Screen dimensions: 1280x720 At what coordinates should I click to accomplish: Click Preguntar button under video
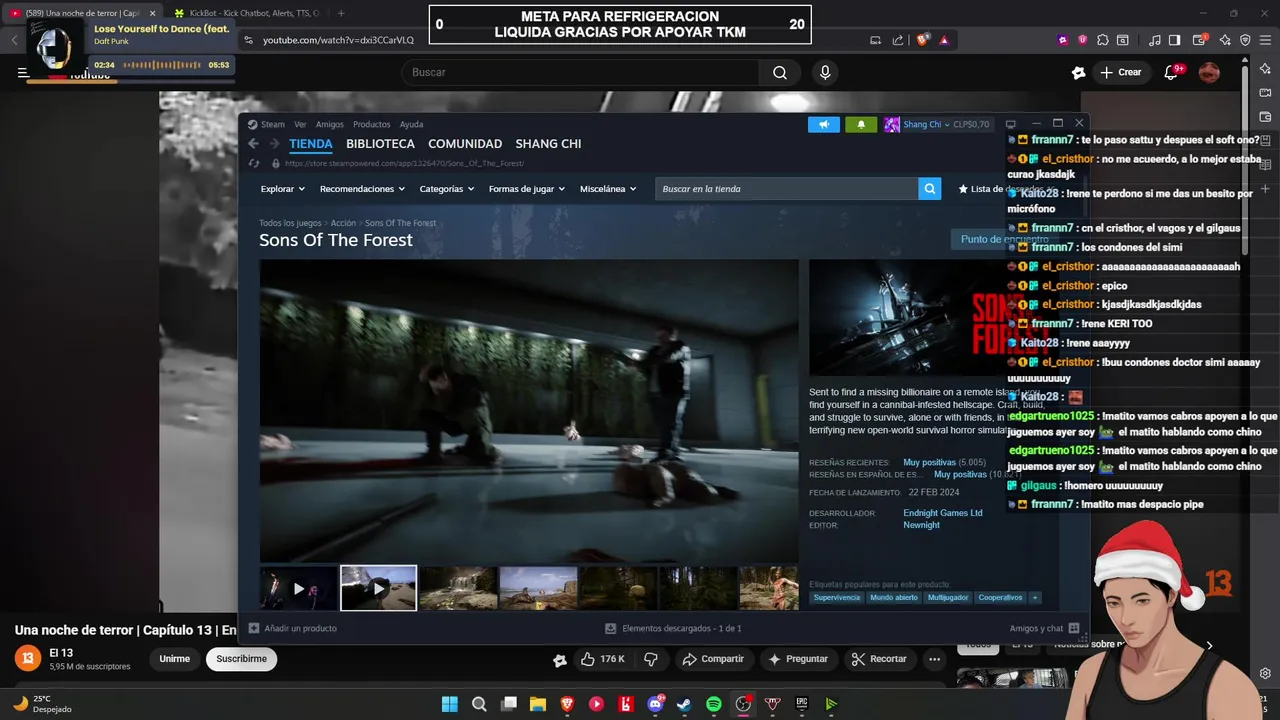coord(797,659)
